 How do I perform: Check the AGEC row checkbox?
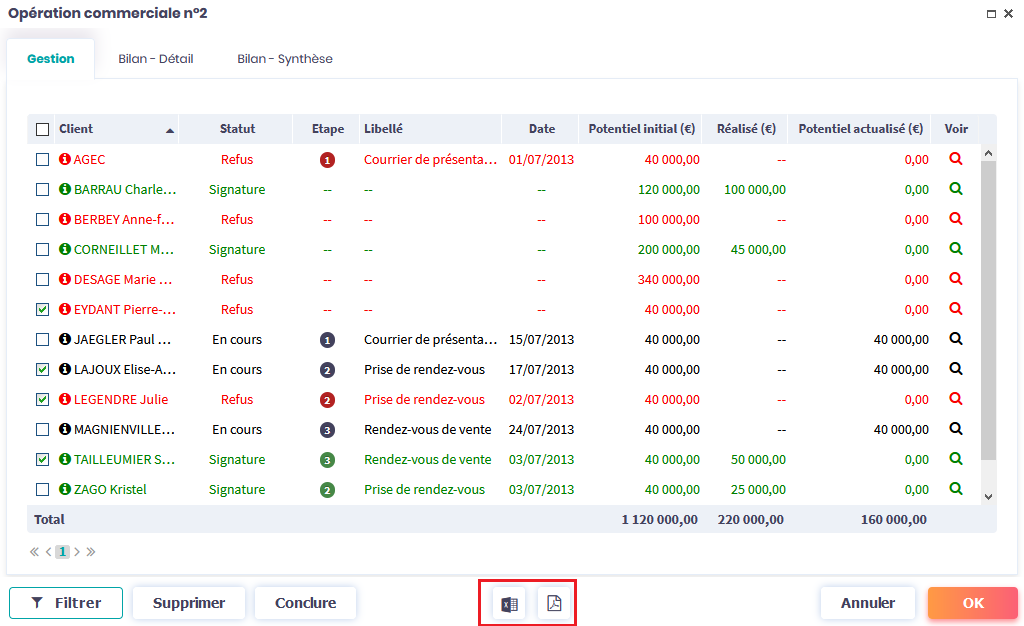[x=42, y=160]
